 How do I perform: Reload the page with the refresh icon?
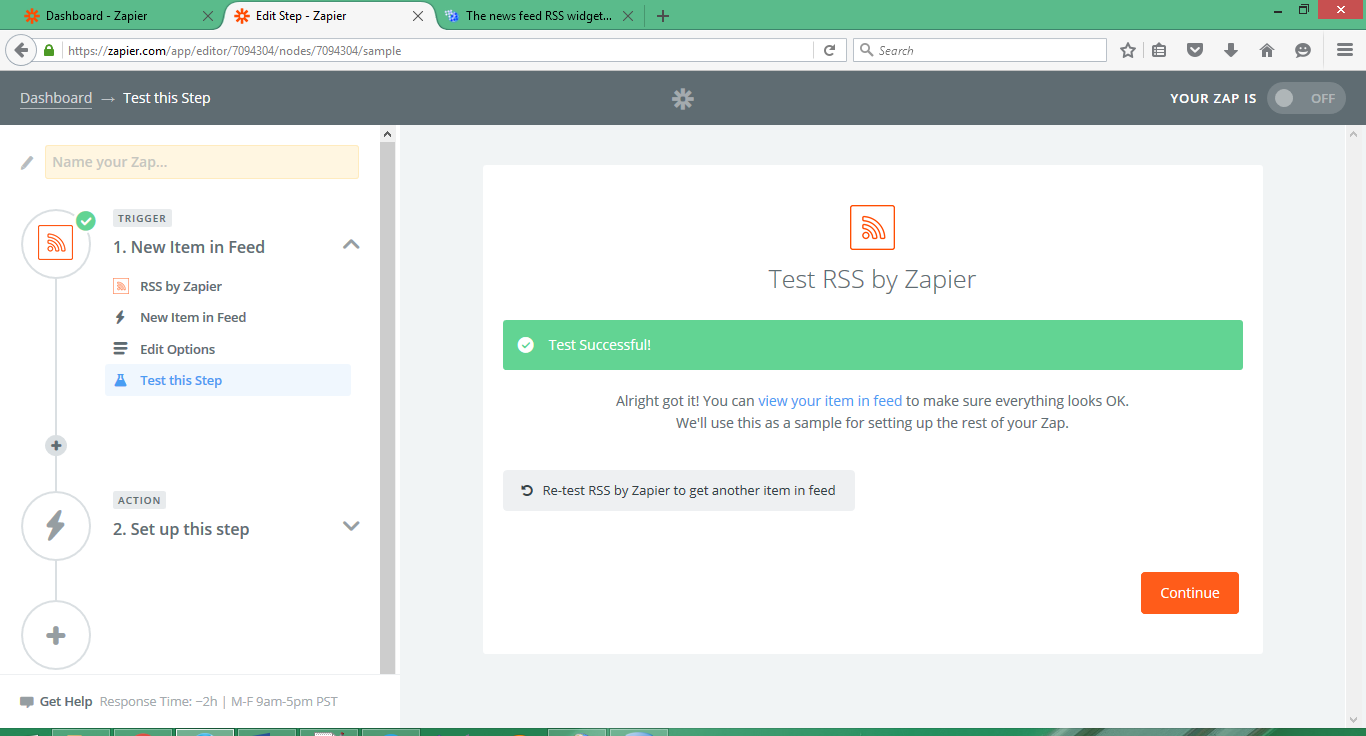click(x=829, y=50)
